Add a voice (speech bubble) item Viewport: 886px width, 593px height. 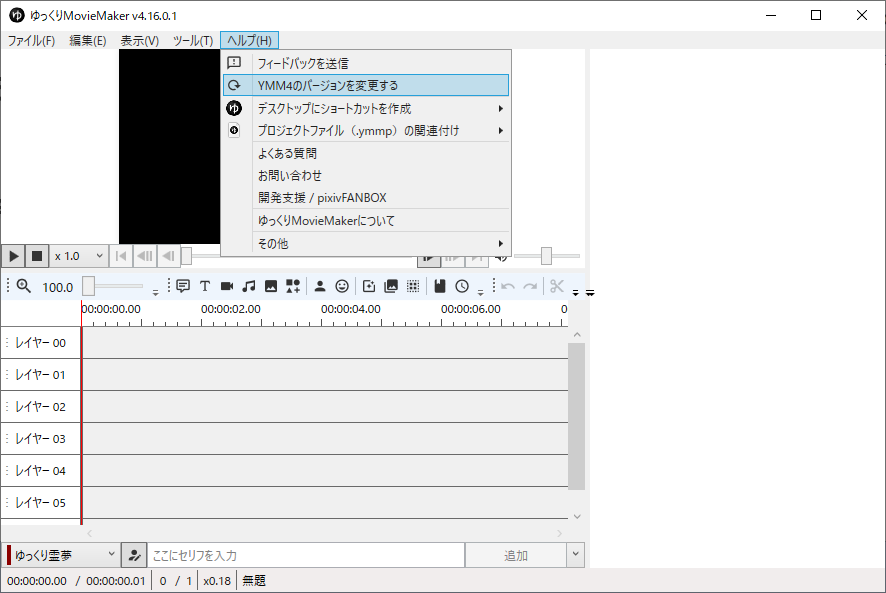coord(183,286)
